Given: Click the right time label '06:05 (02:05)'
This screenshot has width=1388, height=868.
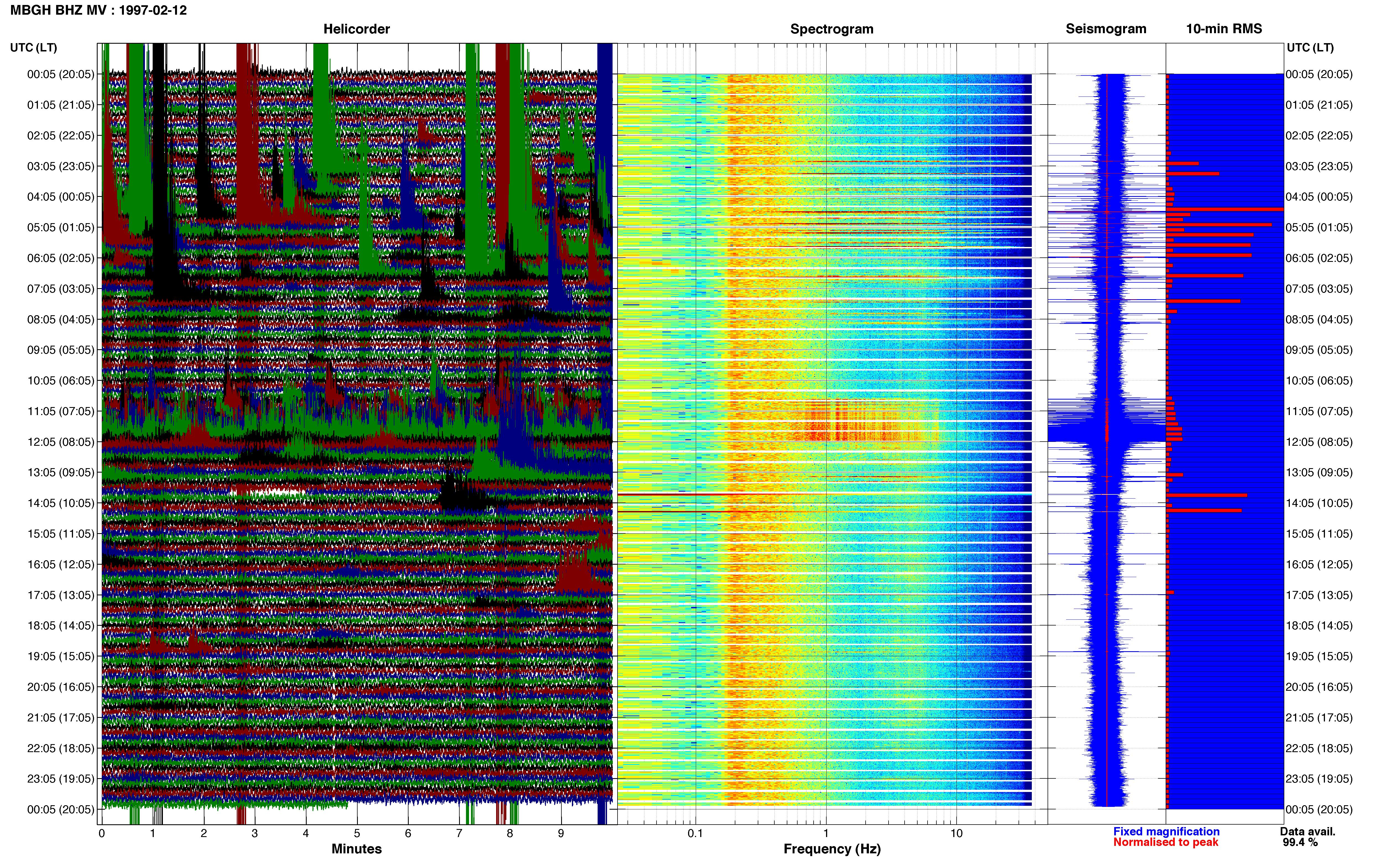Looking at the screenshot, I should [x=1319, y=258].
